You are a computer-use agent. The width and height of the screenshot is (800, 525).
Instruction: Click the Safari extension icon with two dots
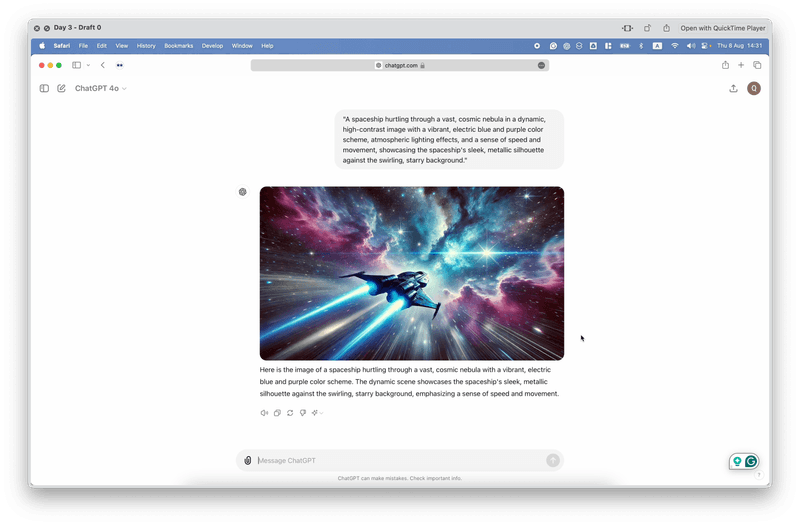coord(119,65)
